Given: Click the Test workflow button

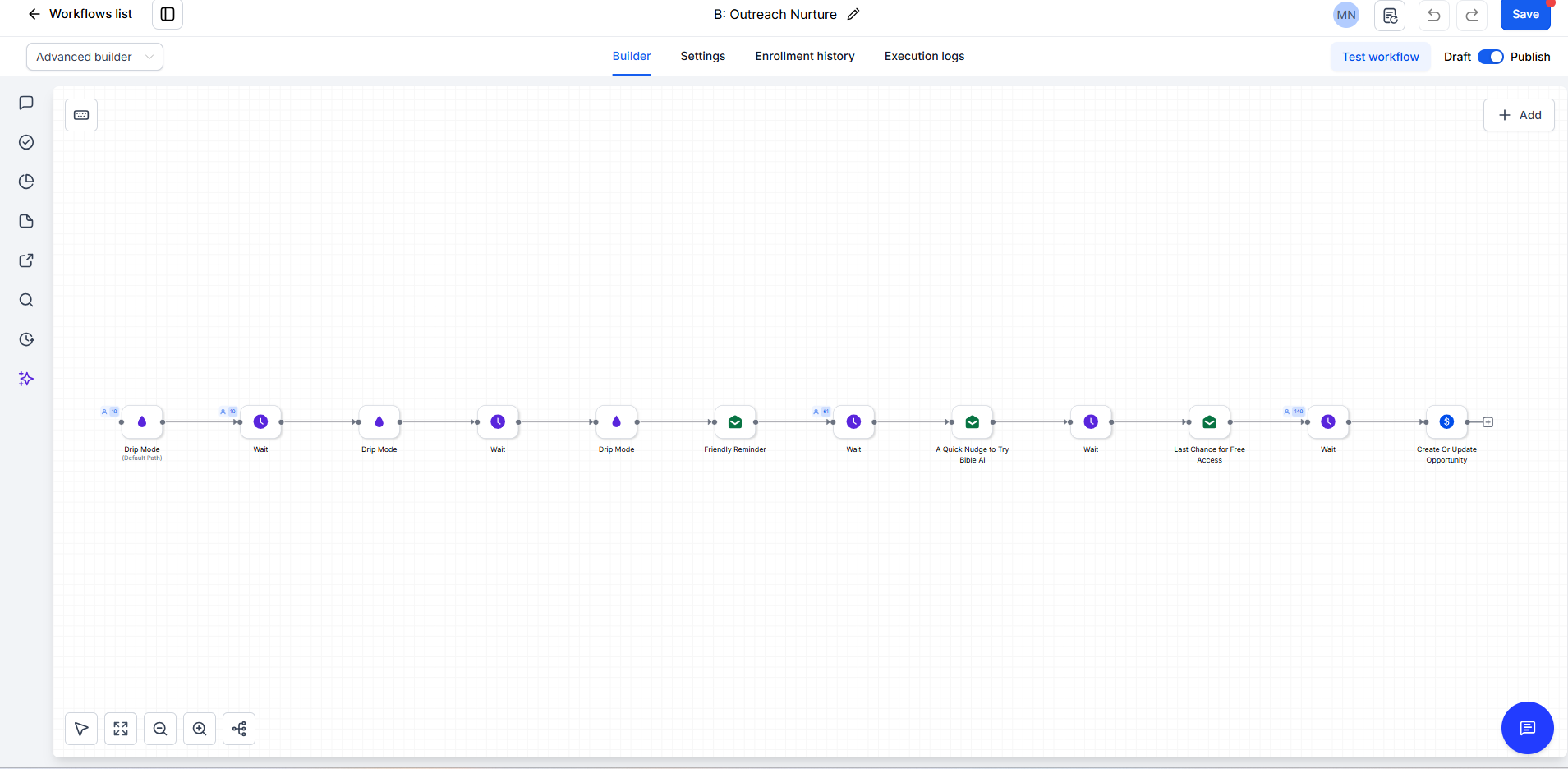Looking at the screenshot, I should 1381,57.
